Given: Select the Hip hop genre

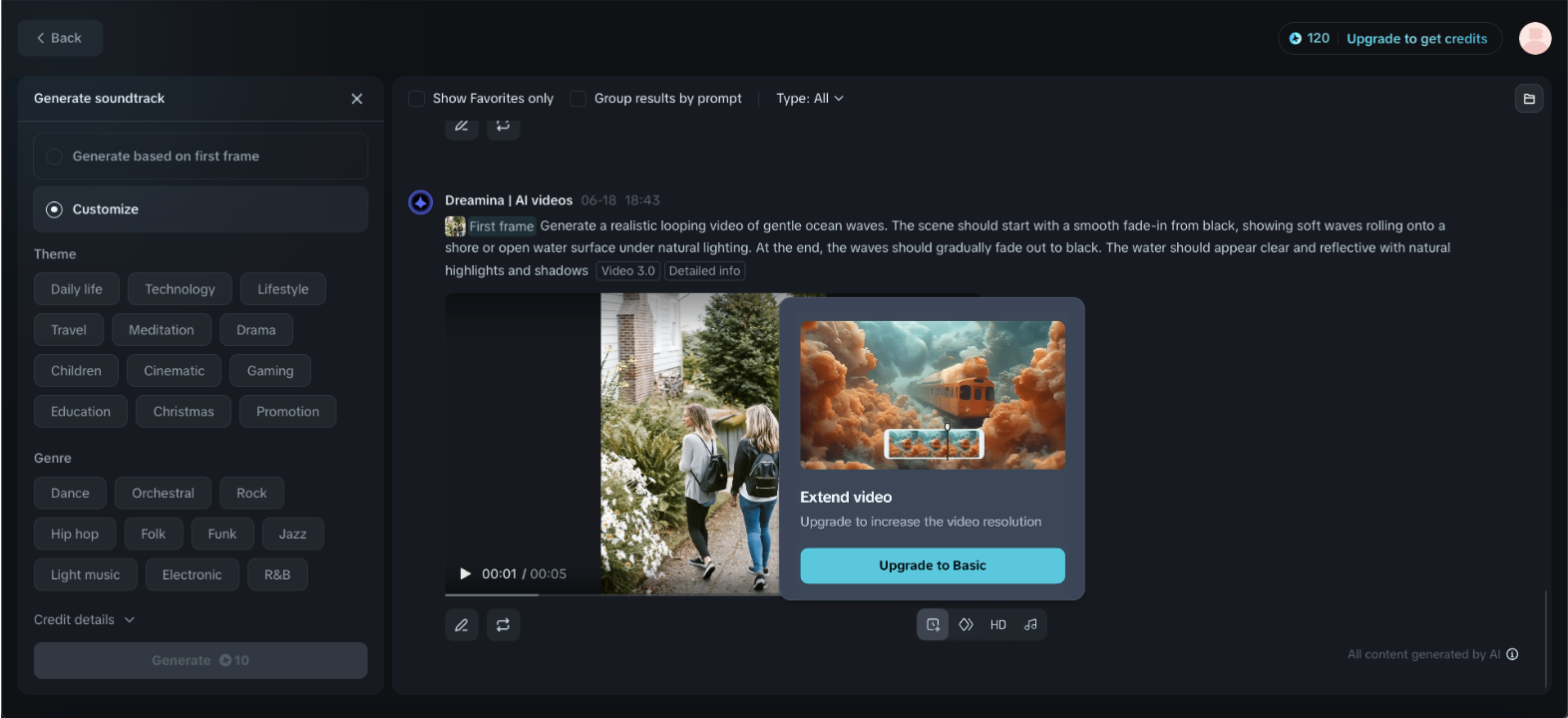Looking at the screenshot, I should [75, 535].
